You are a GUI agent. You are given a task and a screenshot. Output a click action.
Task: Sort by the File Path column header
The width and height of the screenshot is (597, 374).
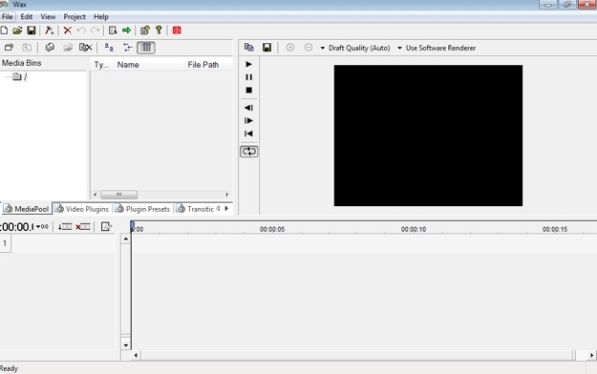coord(203,65)
